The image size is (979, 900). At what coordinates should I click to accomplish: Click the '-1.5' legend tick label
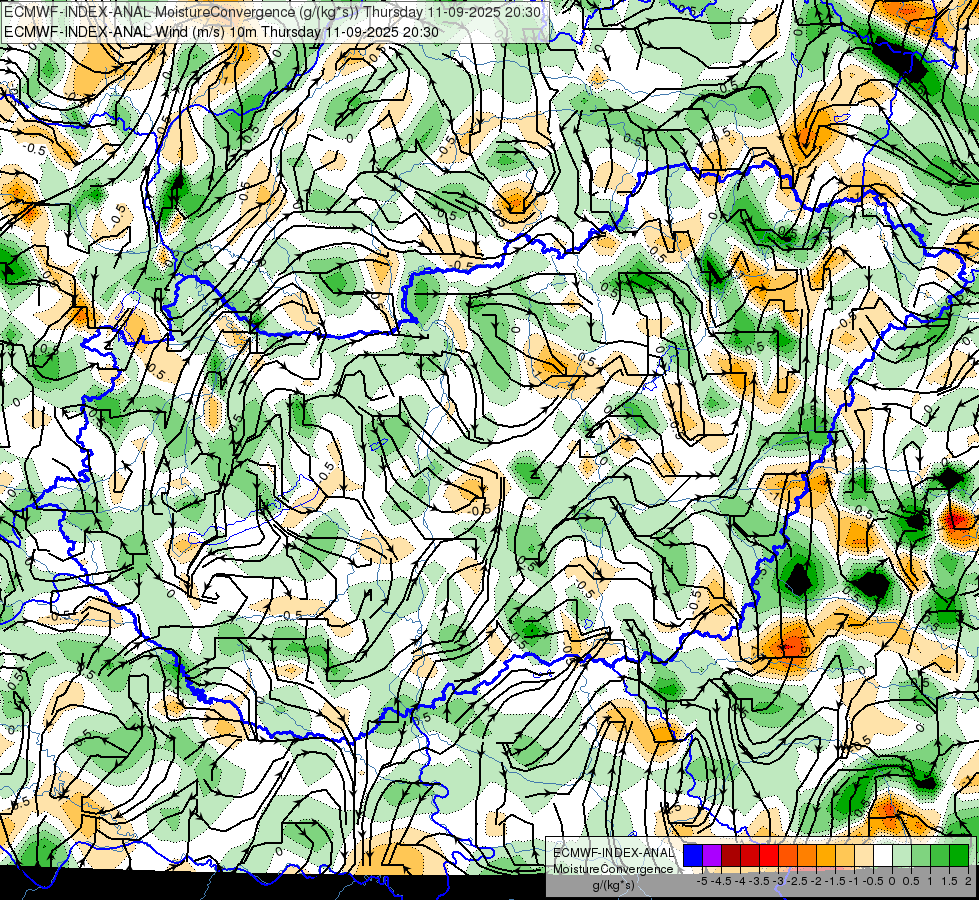coord(835,881)
